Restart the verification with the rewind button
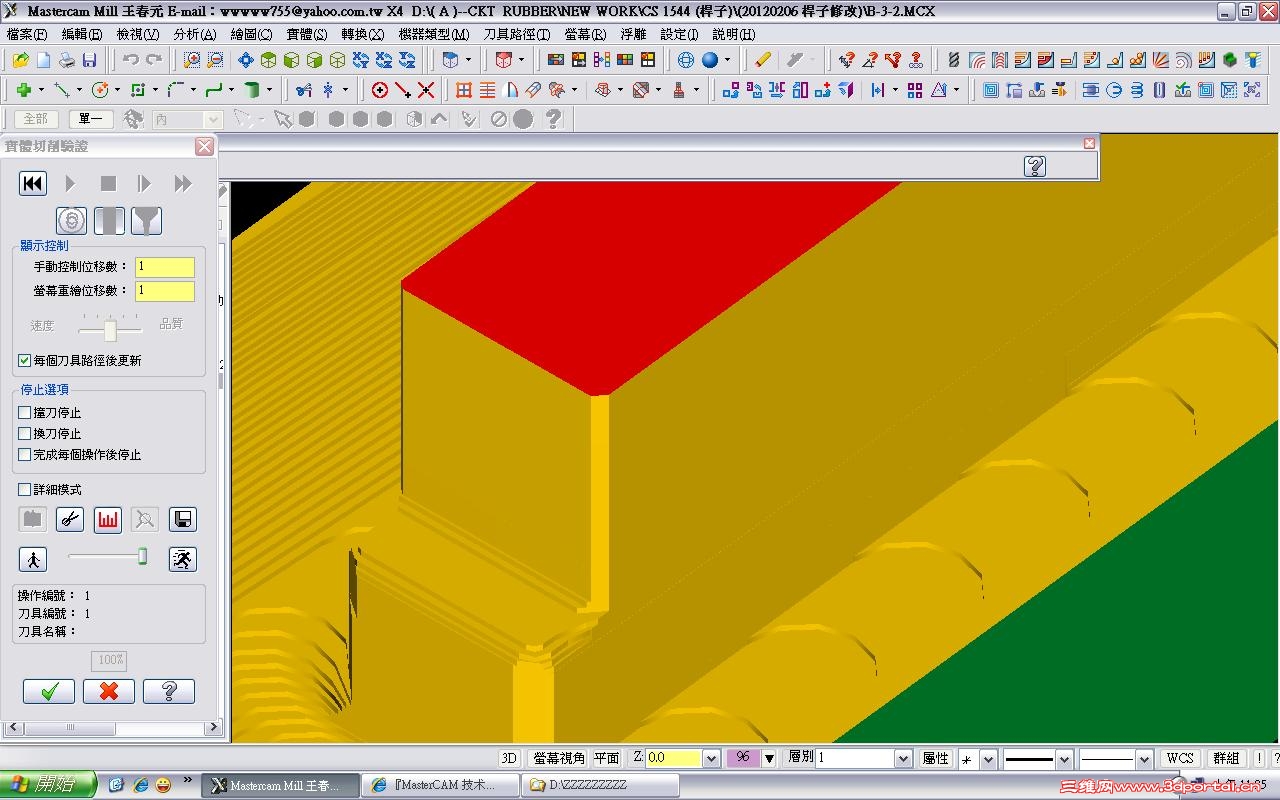The height and width of the screenshot is (800, 1280). (x=33, y=183)
